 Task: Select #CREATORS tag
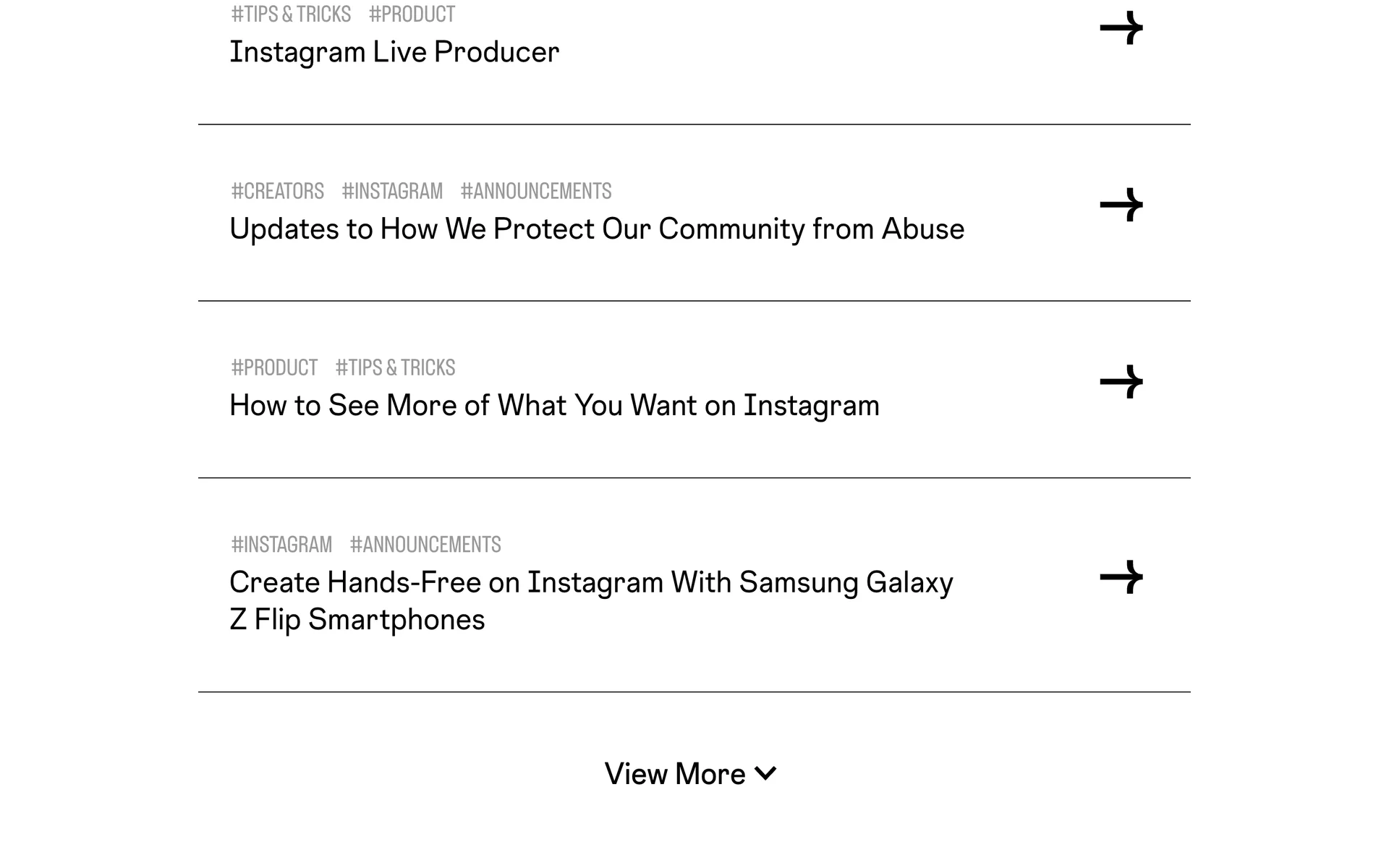[277, 191]
